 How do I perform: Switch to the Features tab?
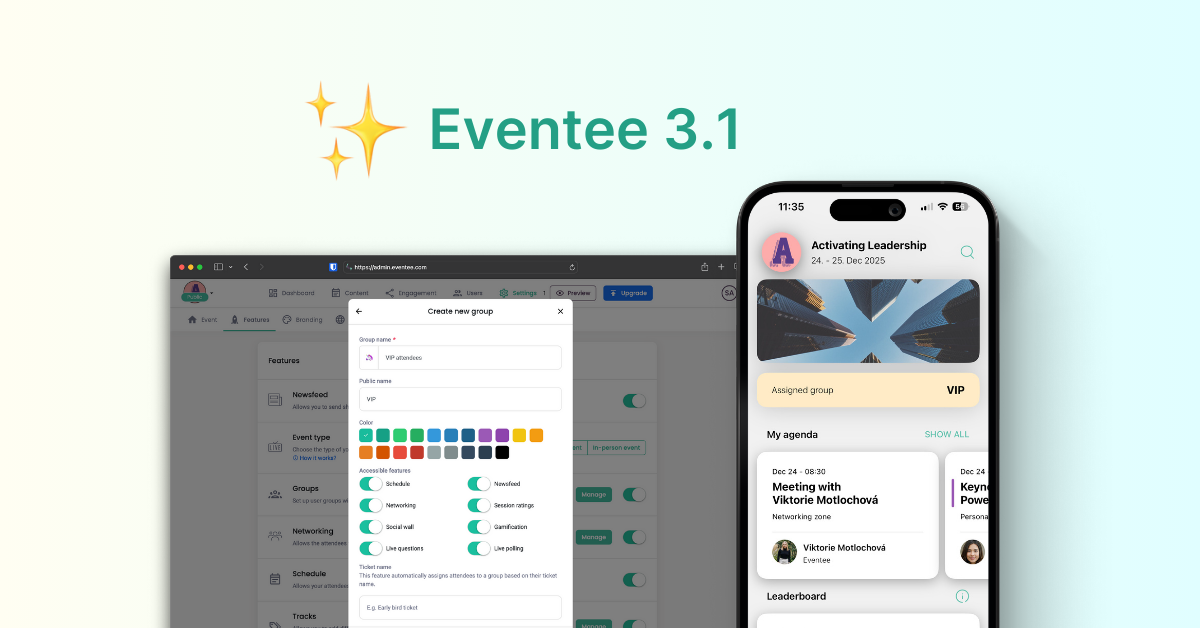click(x=250, y=320)
